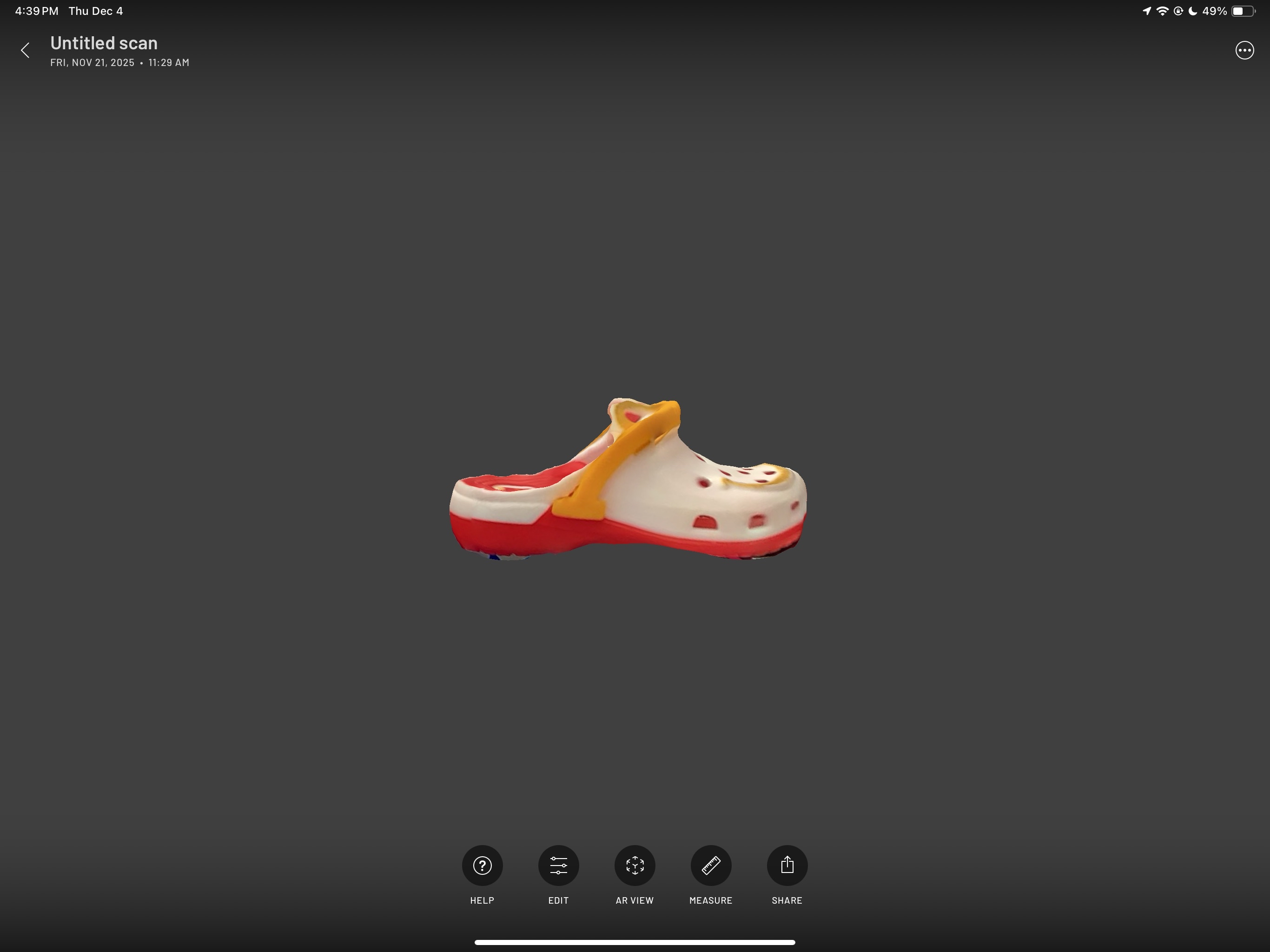The width and height of the screenshot is (1270, 952).
Task: Click the EDIT text label
Action: click(558, 900)
